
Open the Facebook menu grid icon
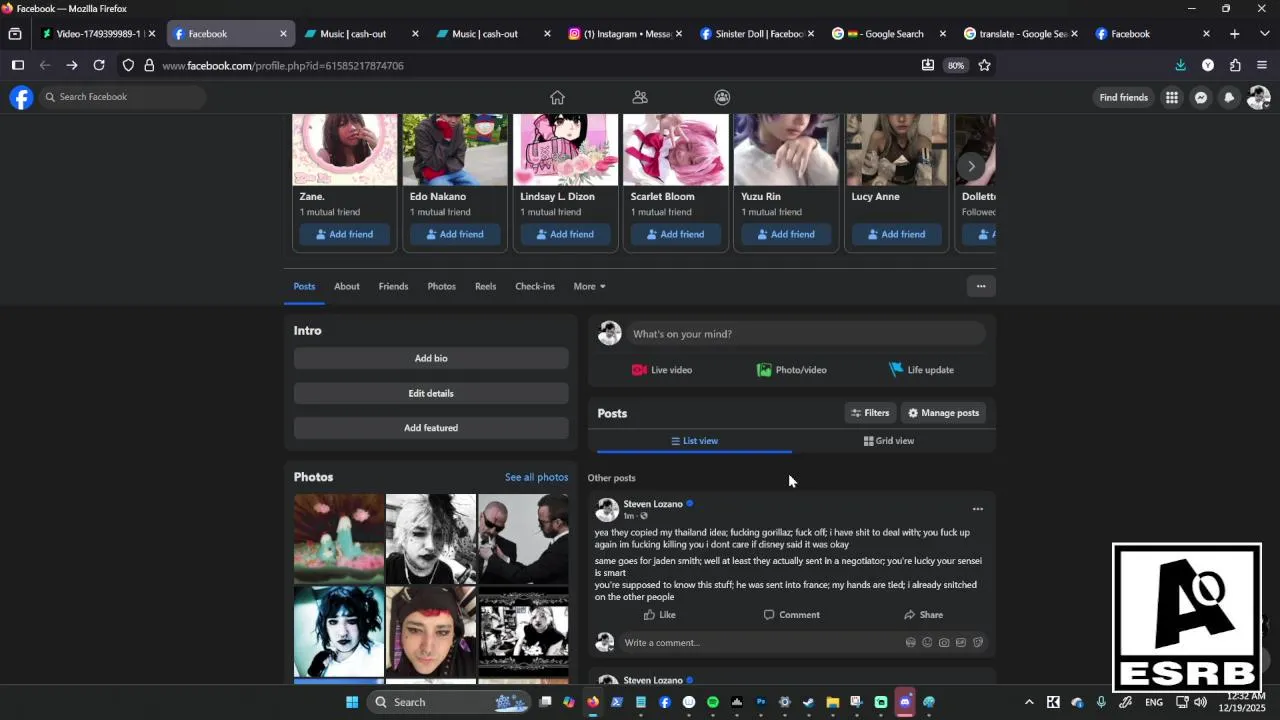(1171, 97)
